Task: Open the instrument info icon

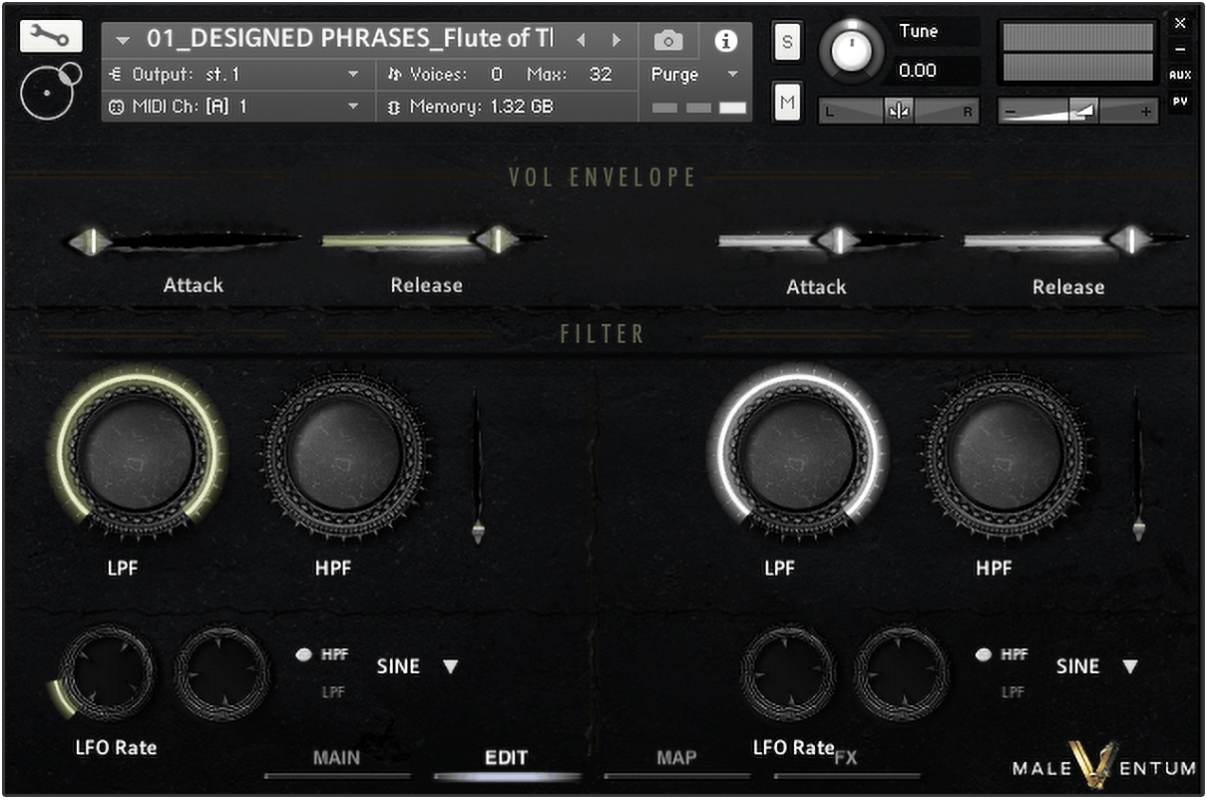Action: pyautogui.click(x=725, y=40)
